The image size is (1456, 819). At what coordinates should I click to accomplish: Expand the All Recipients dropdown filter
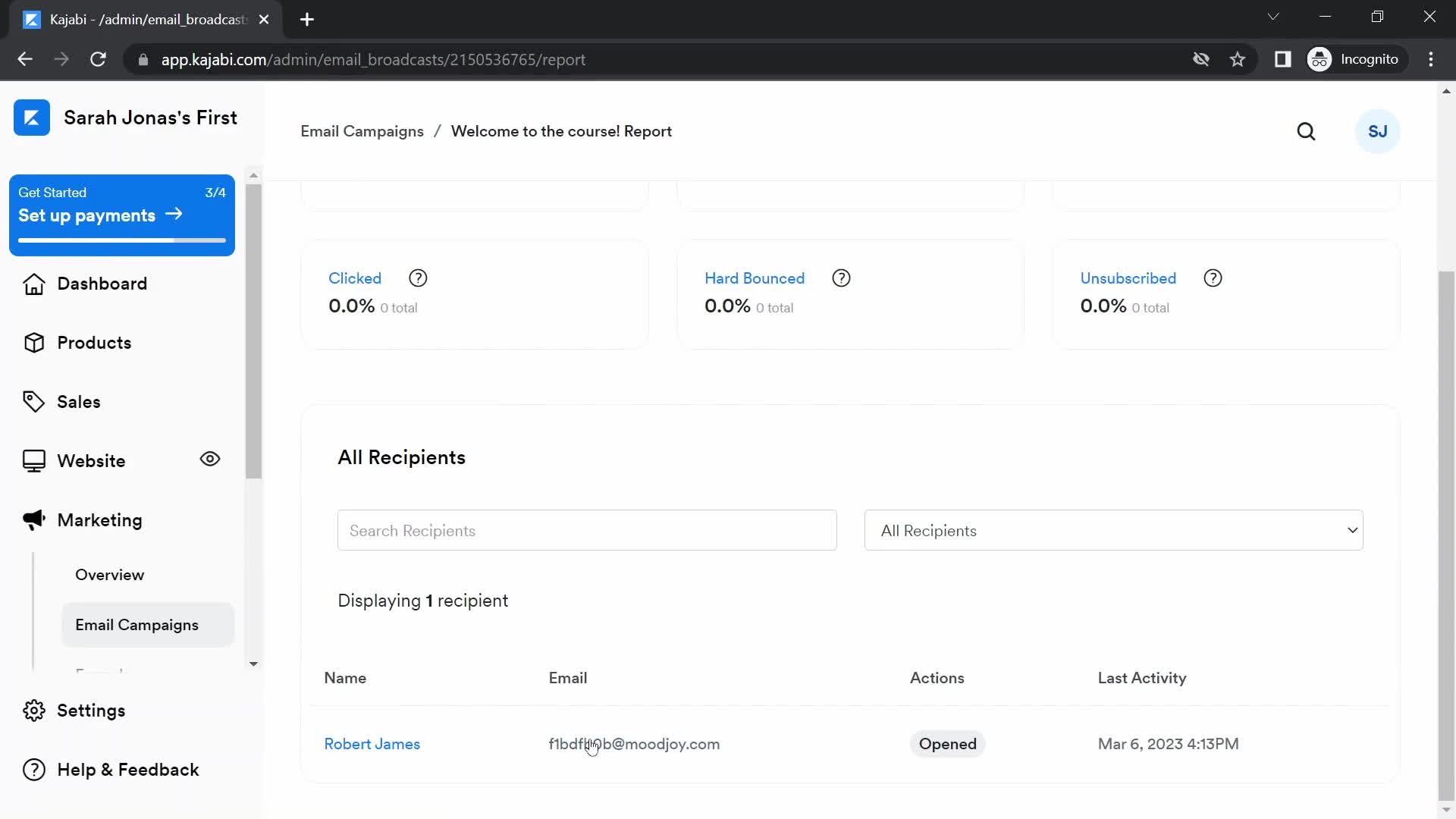(1114, 530)
